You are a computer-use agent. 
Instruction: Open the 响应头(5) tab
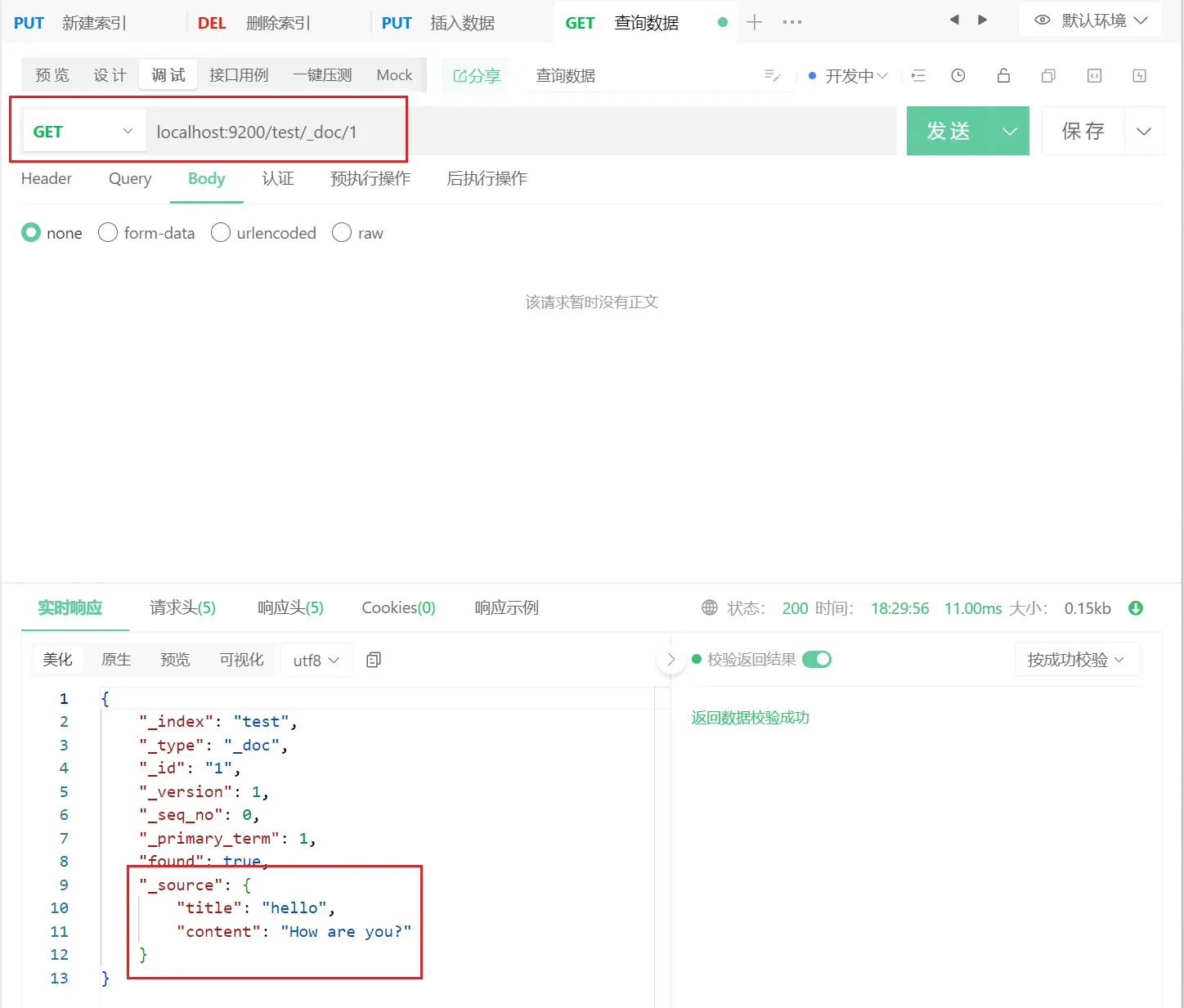pos(290,607)
